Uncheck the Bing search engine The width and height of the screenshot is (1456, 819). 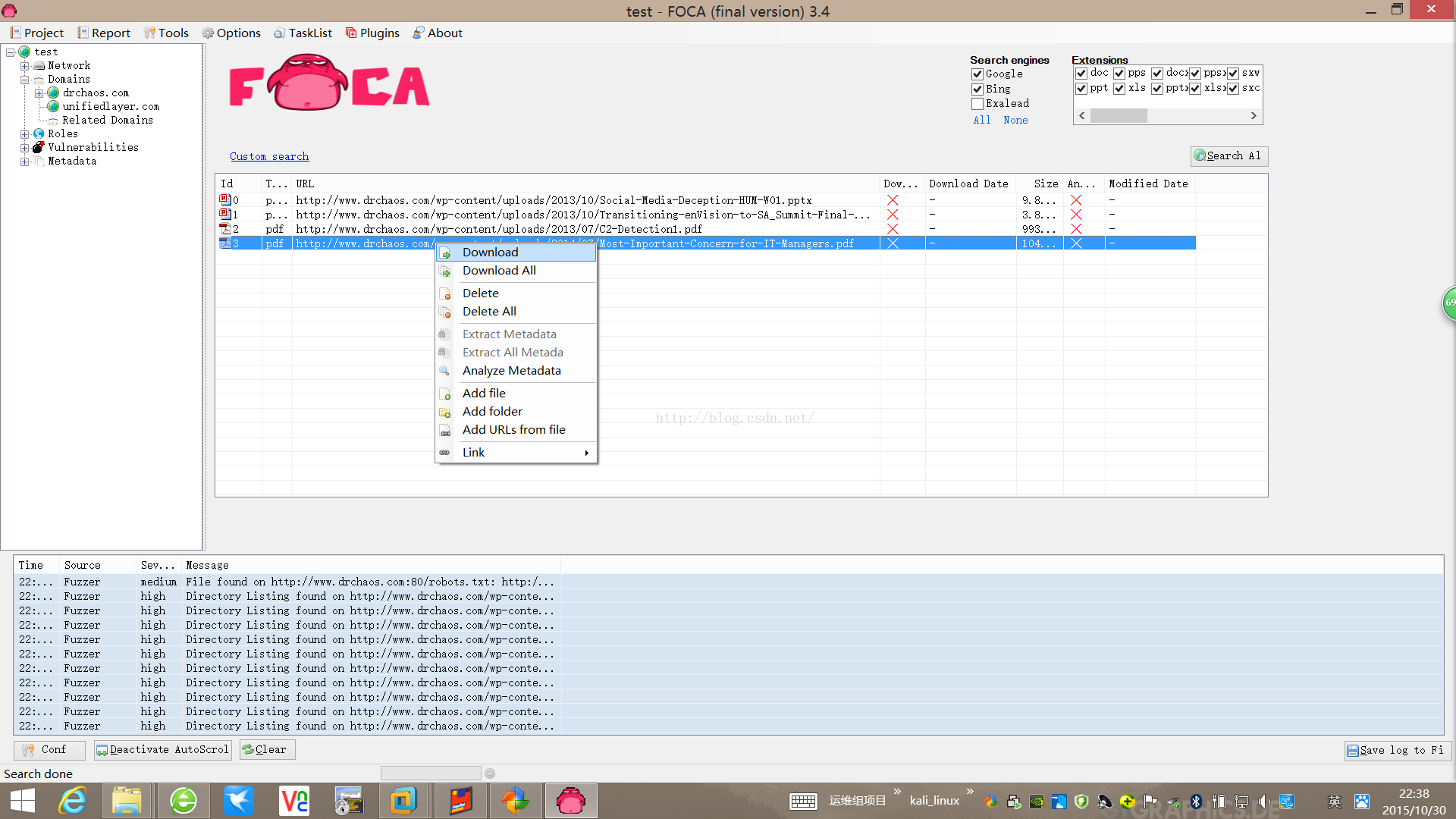(977, 89)
